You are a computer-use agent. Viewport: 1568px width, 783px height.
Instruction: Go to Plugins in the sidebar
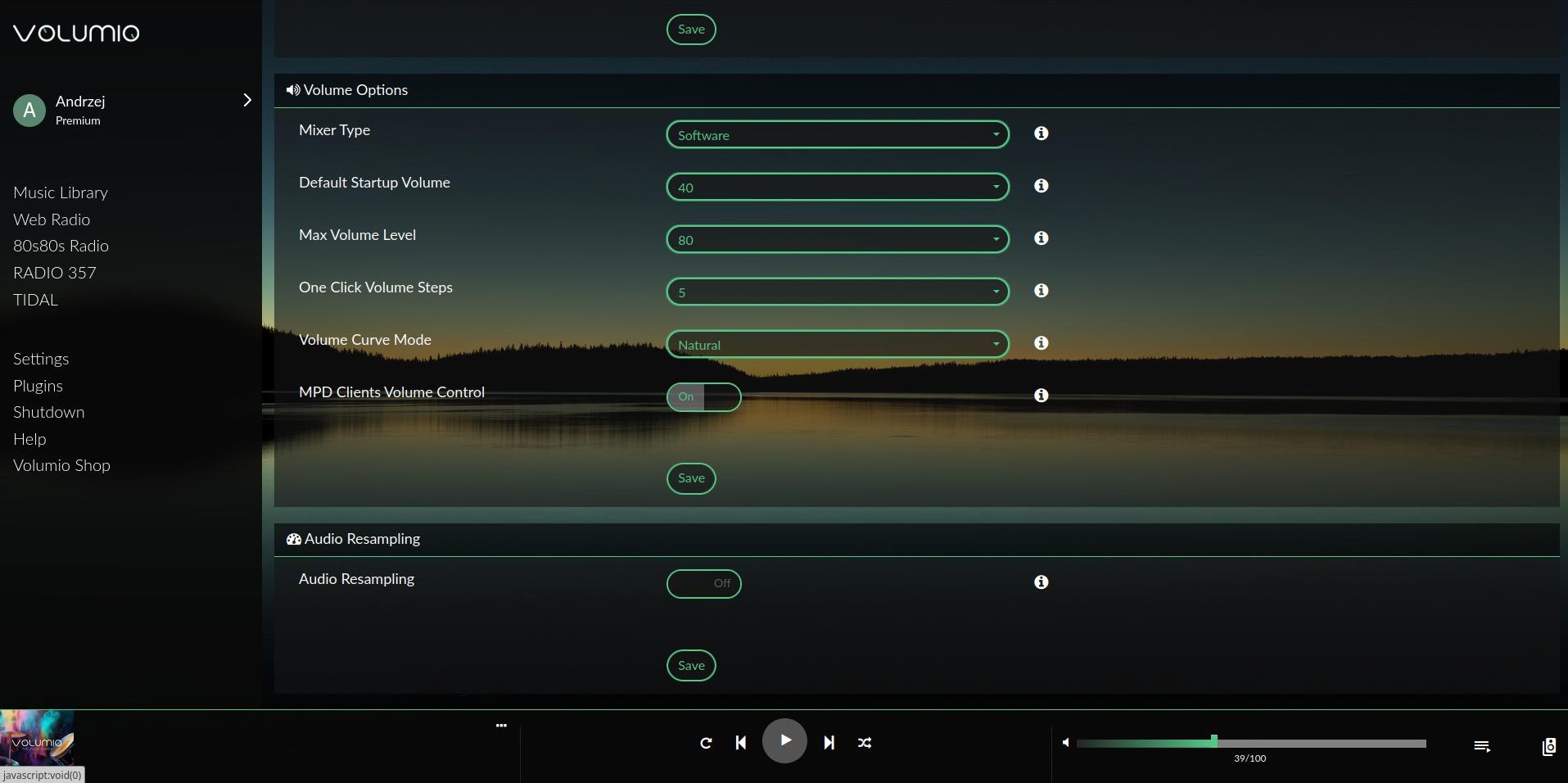click(38, 386)
